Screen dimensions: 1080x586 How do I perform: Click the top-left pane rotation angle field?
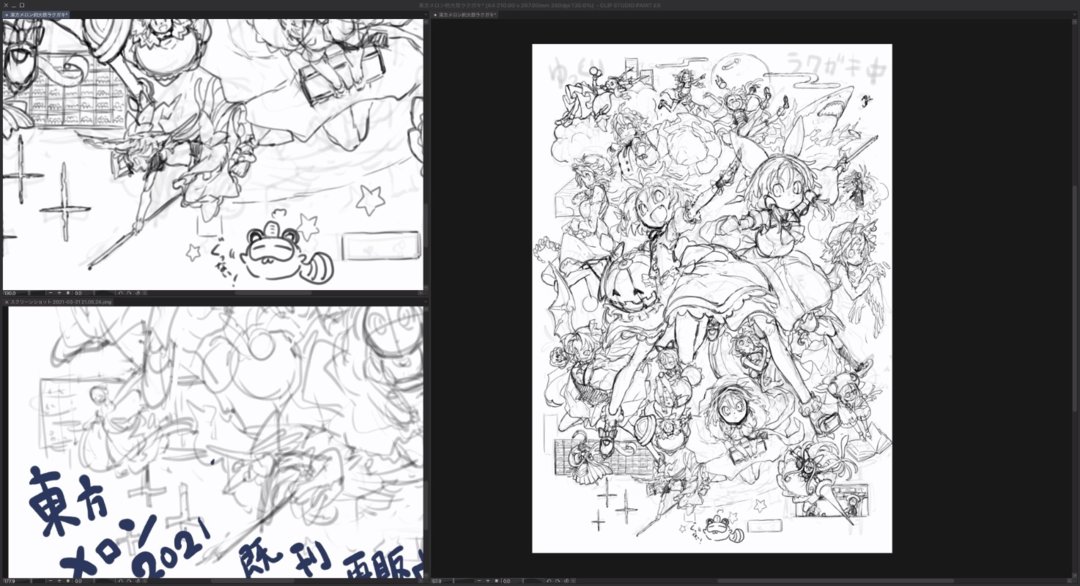click(x=79, y=293)
